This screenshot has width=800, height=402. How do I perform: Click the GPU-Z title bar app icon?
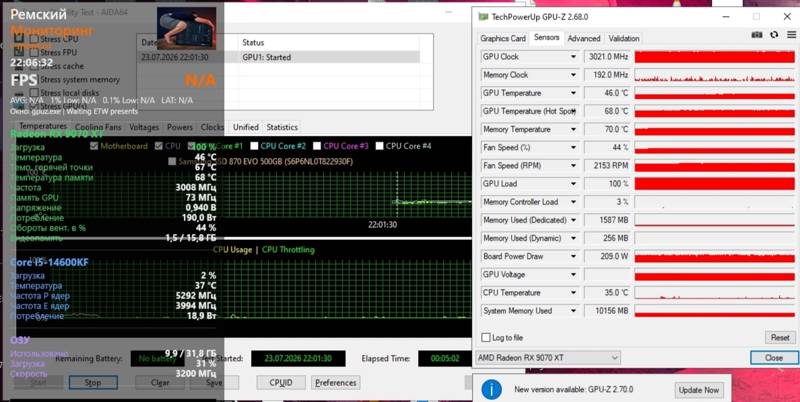[x=483, y=17]
